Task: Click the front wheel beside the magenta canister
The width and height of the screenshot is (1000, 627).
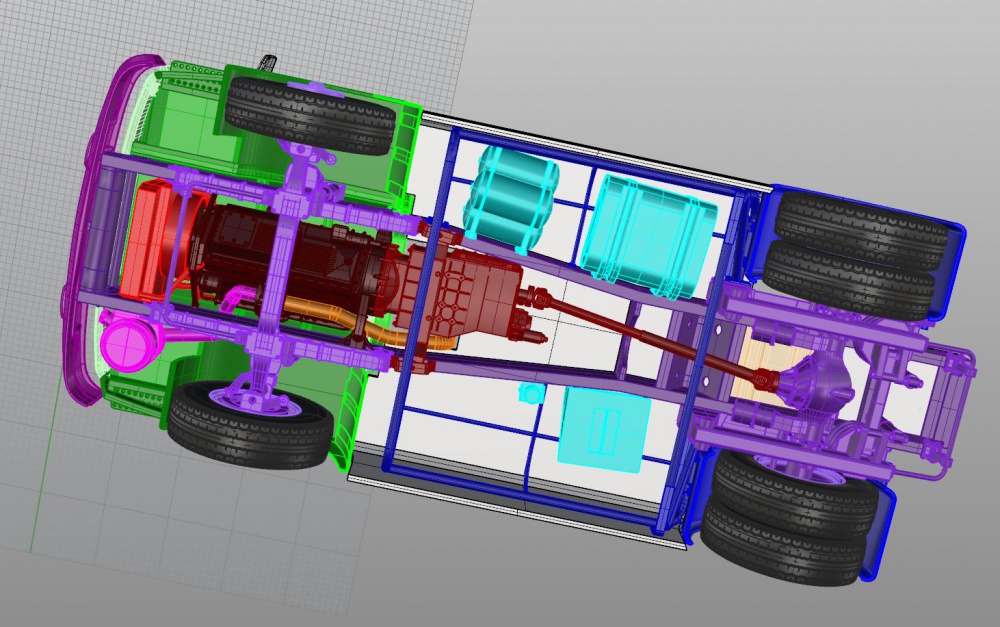Action: pos(251,424)
